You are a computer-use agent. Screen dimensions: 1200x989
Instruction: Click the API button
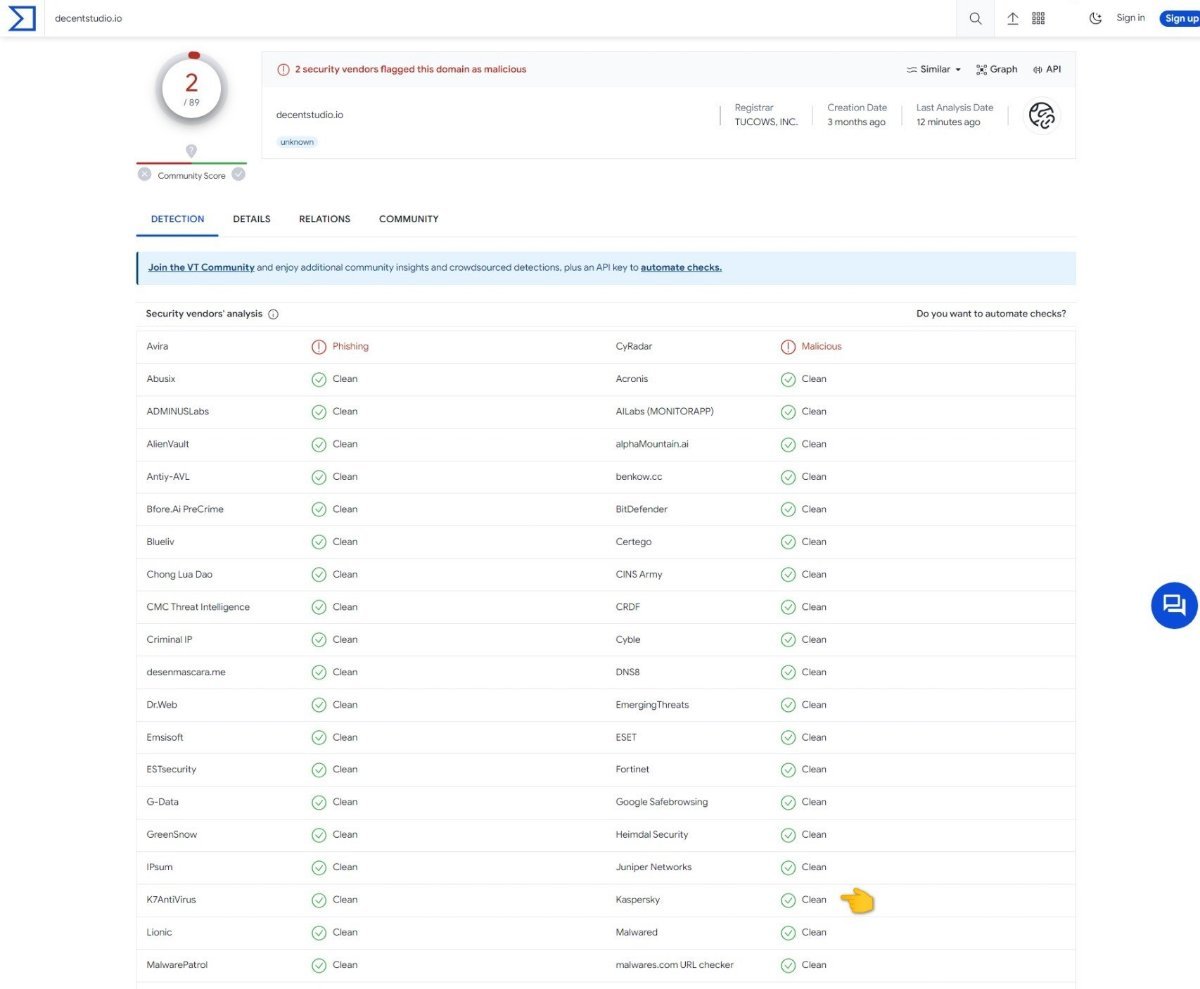1047,69
